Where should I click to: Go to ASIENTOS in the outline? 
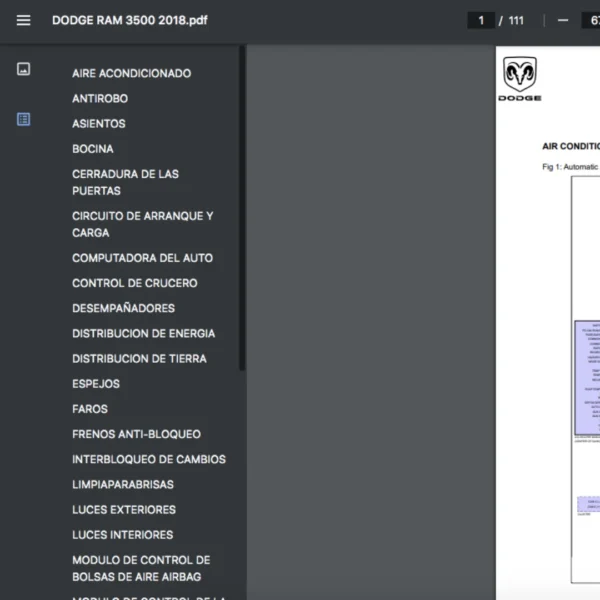99,123
